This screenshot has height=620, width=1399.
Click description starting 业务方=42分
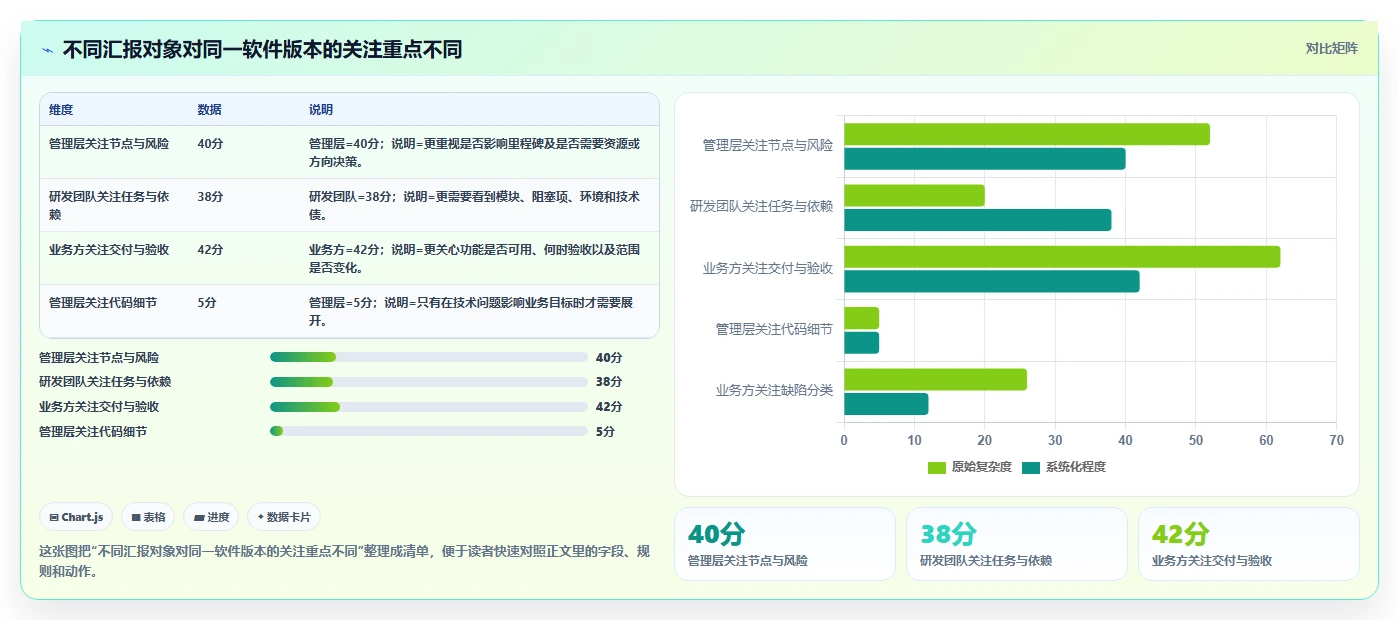(x=474, y=258)
